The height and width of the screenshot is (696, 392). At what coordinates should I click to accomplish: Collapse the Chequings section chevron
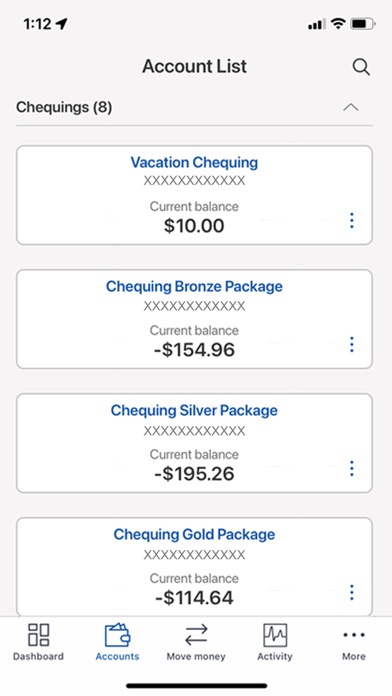pos(351,107)
